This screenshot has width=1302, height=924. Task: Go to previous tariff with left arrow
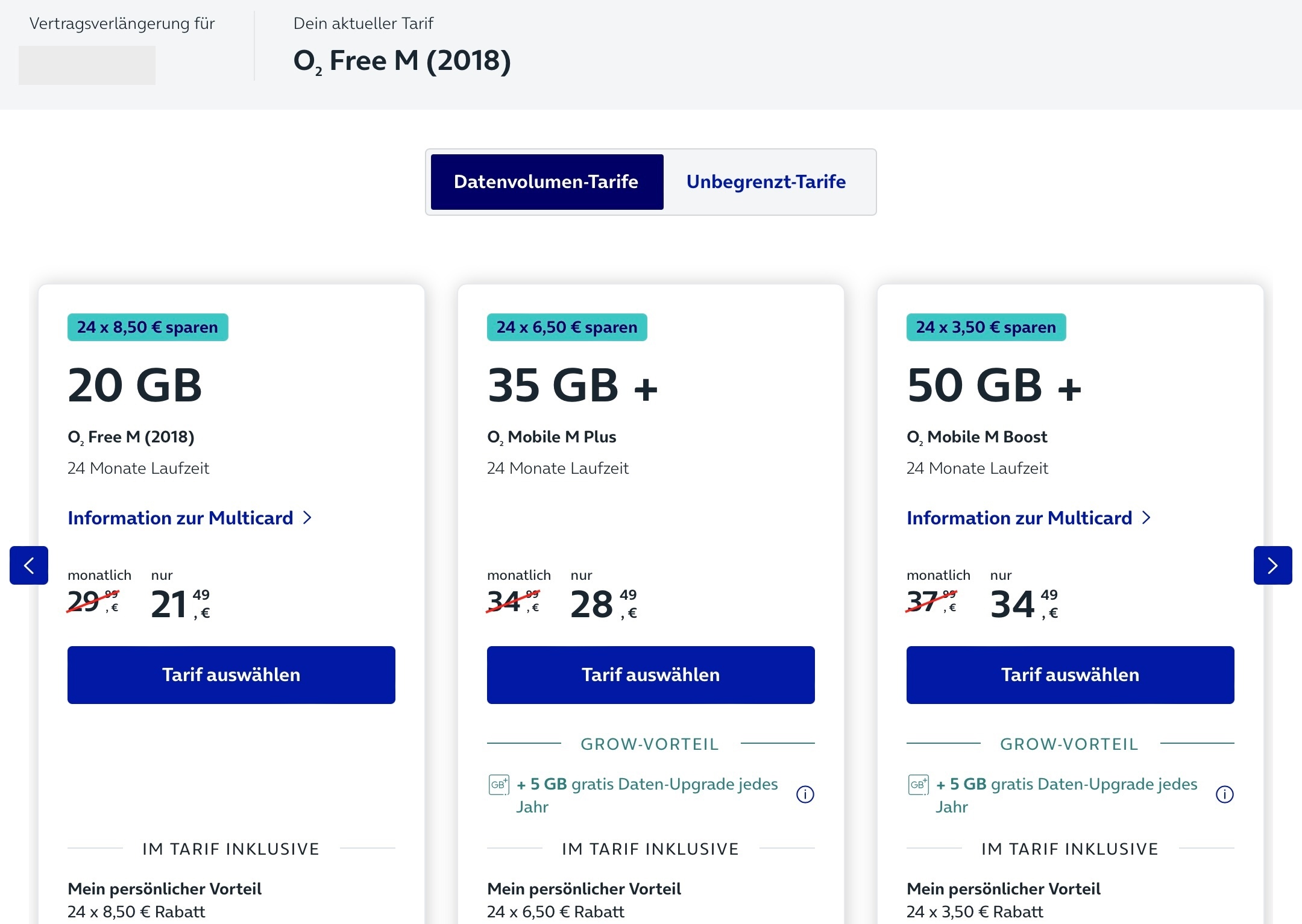[x=29, y=565]
